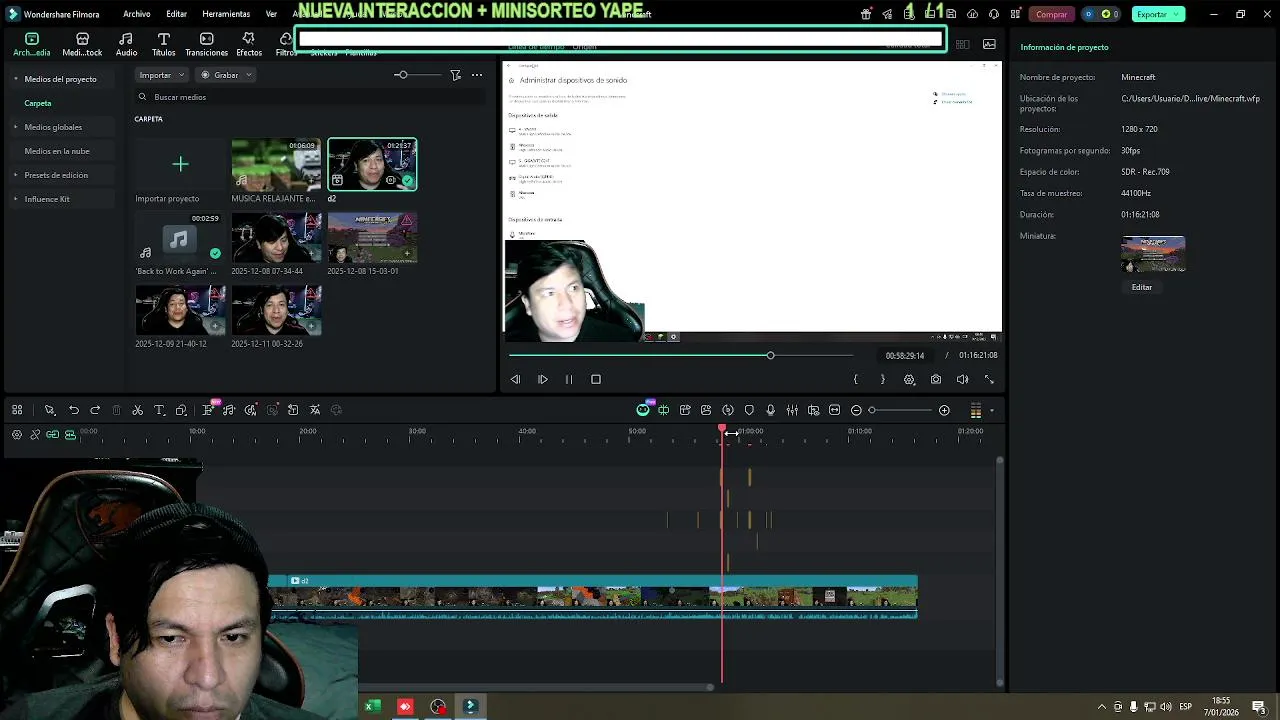Open the Ver menu
1280x720 pixels.
(x=271, y=14)
